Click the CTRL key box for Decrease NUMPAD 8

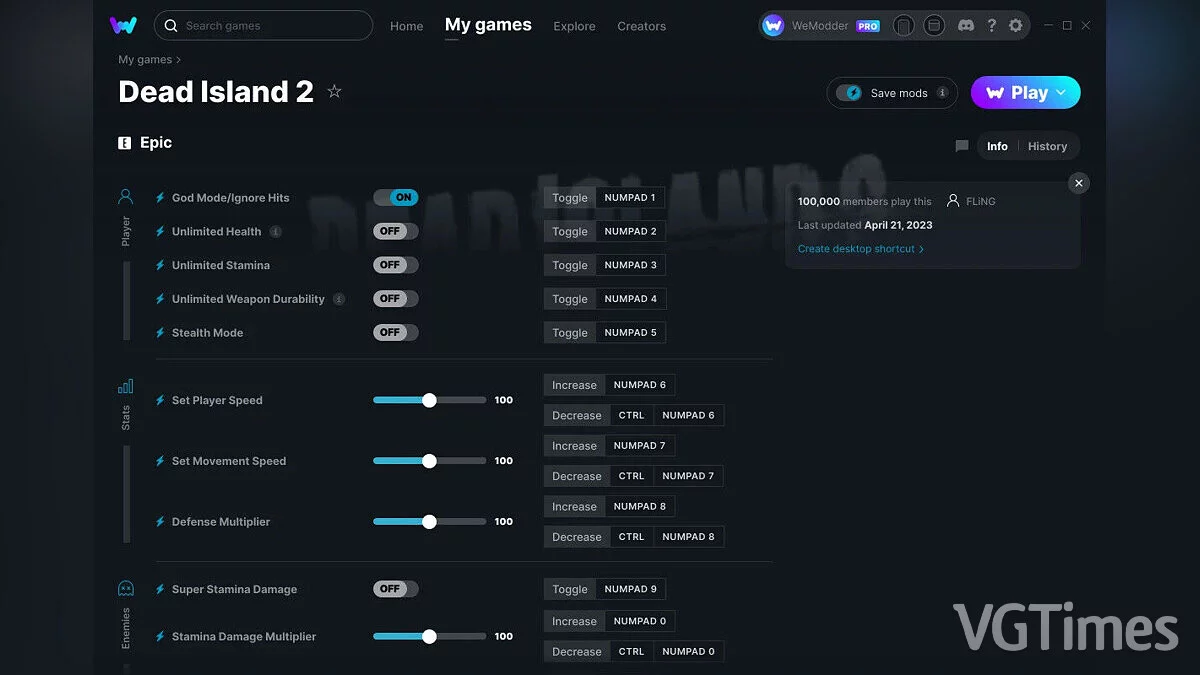631,537
